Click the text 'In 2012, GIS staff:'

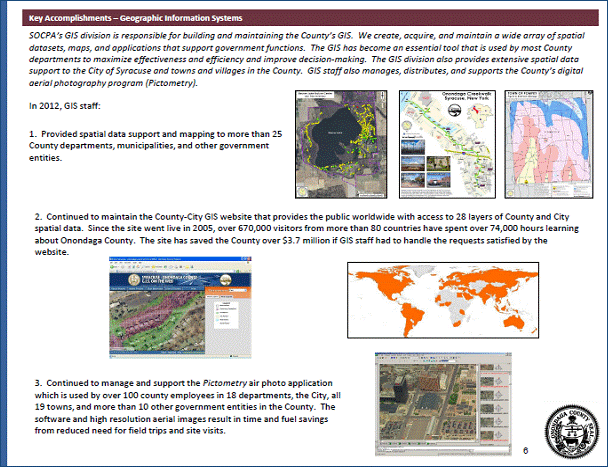[x=65, y=106]
